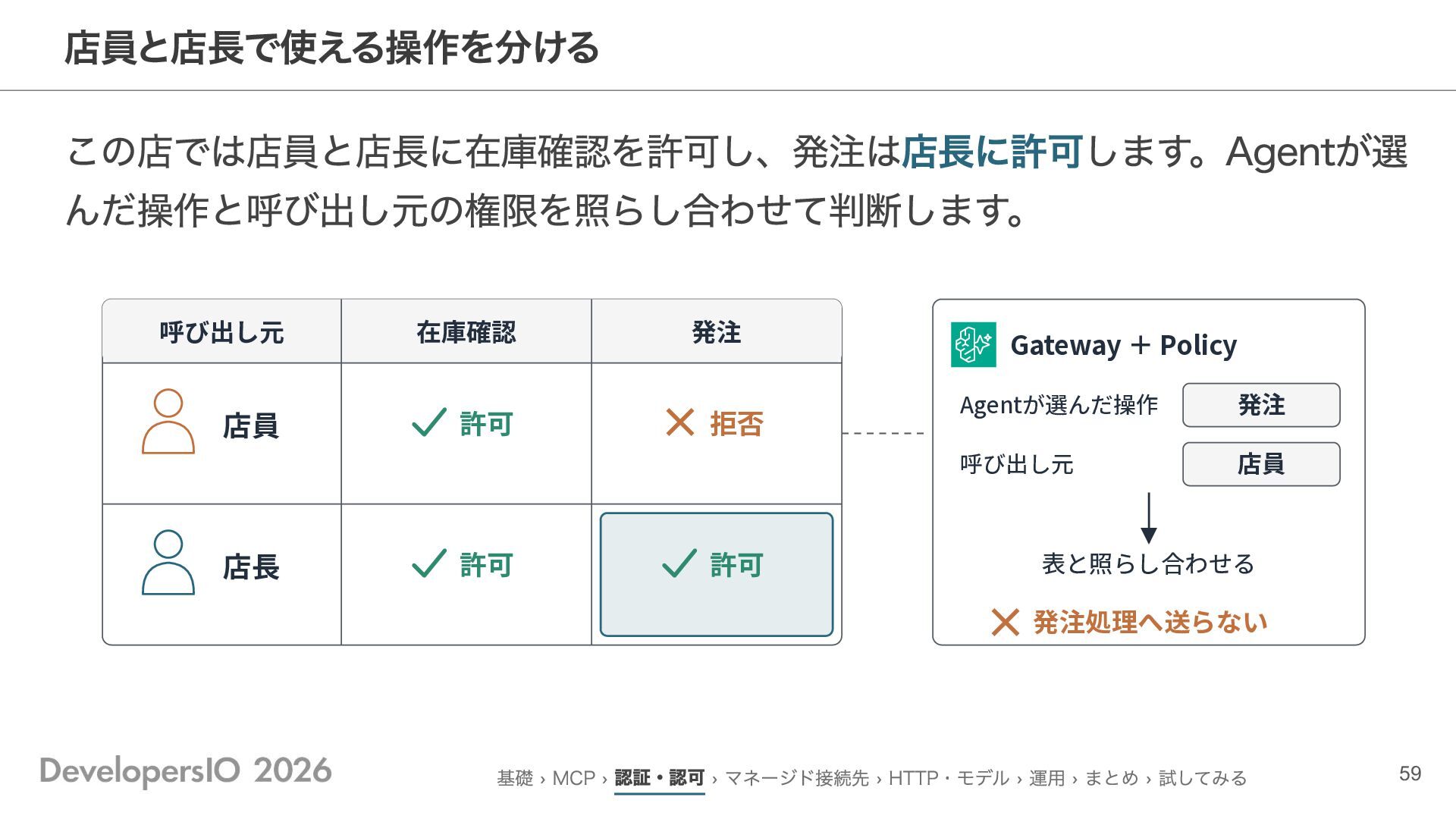Image resolution: width=1456 pixels, height=819 pixels.
Task: Click the green Gateway brain icon
Action: (974, 345)
